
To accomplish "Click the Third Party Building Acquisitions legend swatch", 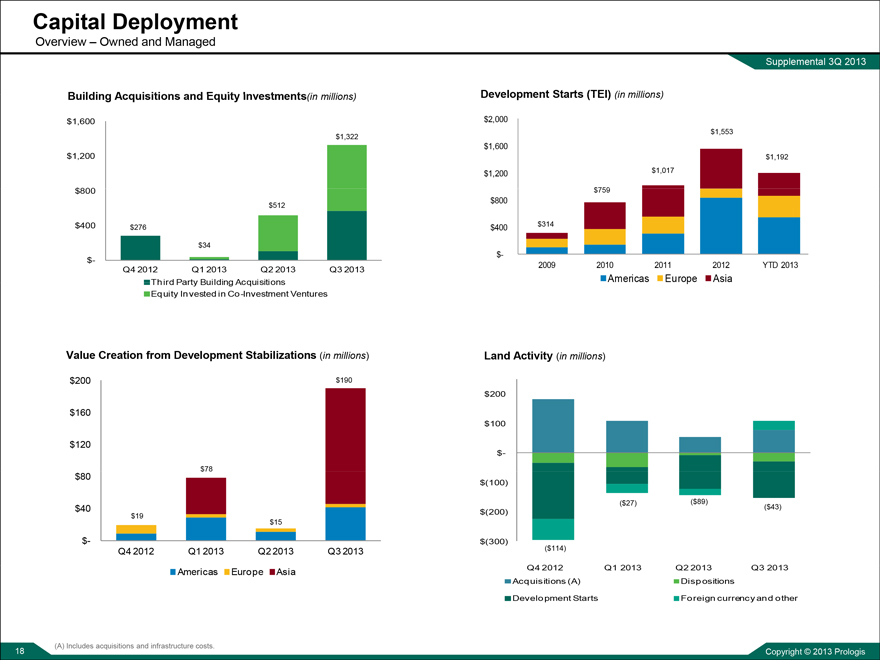I will (147, 282).
